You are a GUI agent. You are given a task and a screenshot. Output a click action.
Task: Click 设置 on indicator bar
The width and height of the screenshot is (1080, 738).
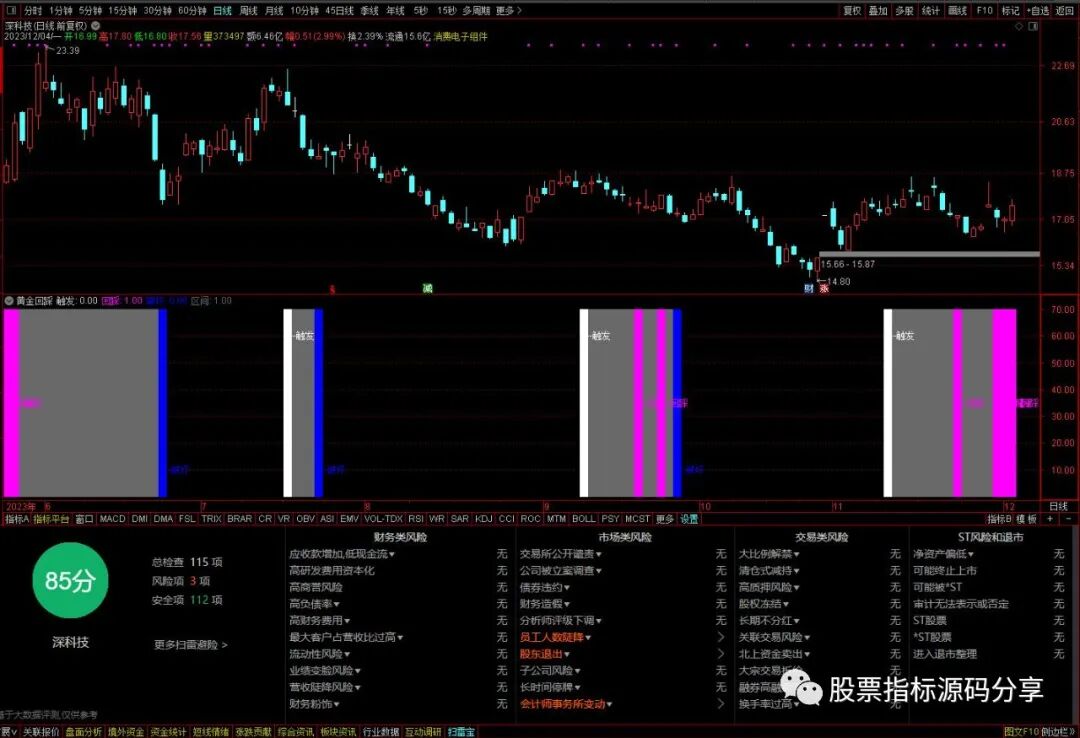pos(689,519)
